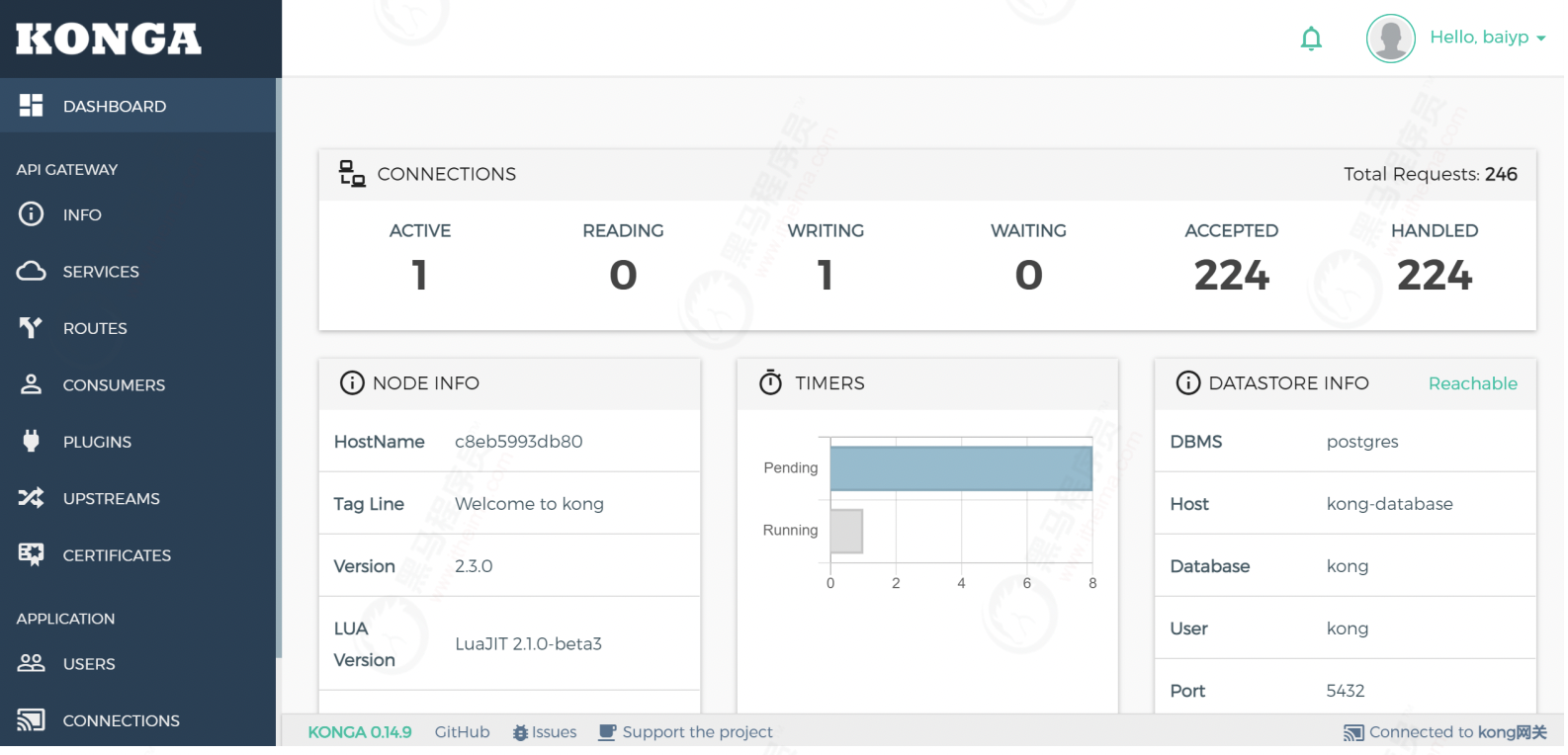Click the Running timers bar
Image resolution: width=1568 pixels, height=755 pixels.
pos(846,531)
